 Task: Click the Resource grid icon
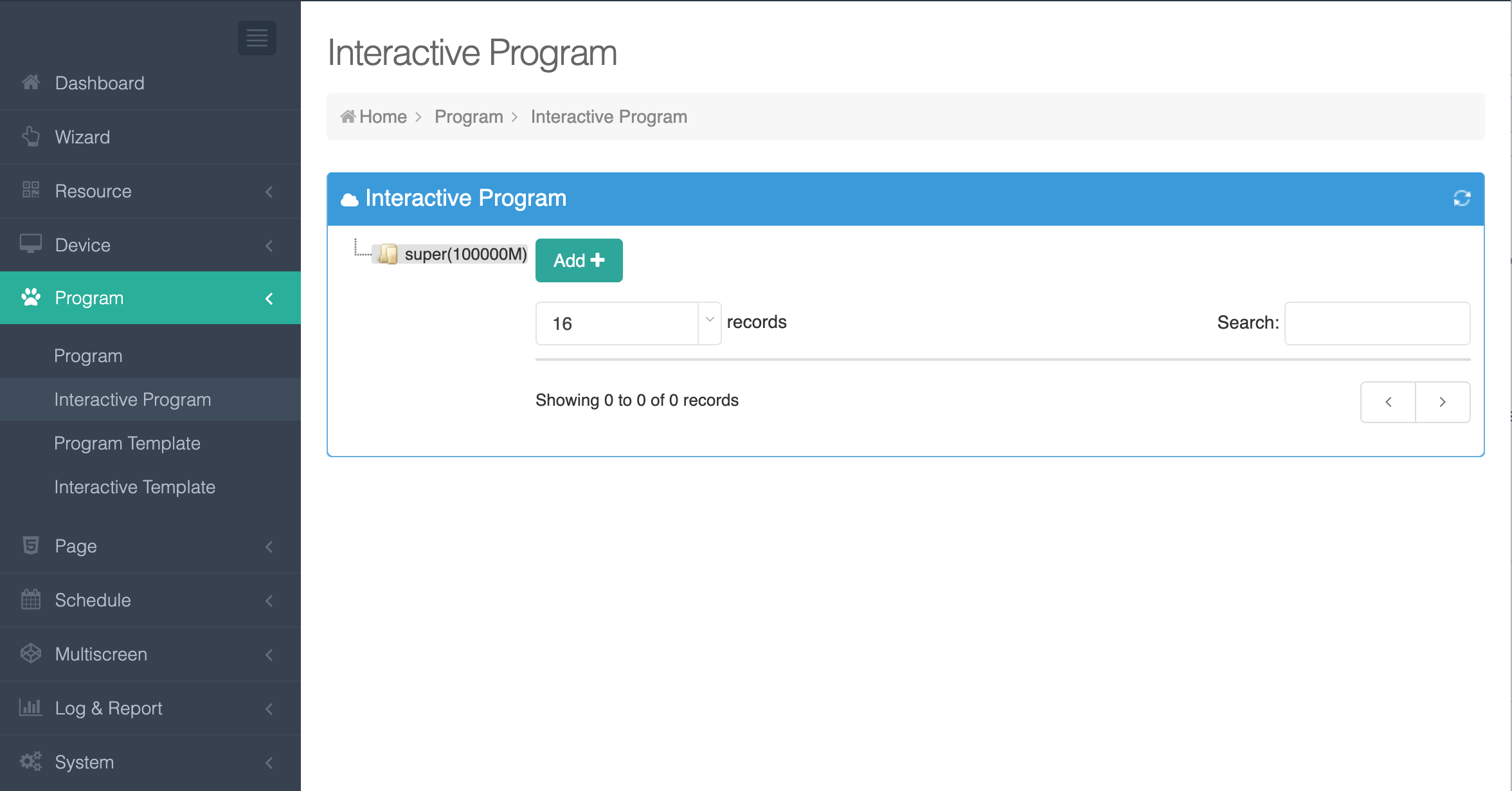coord(30,190)
